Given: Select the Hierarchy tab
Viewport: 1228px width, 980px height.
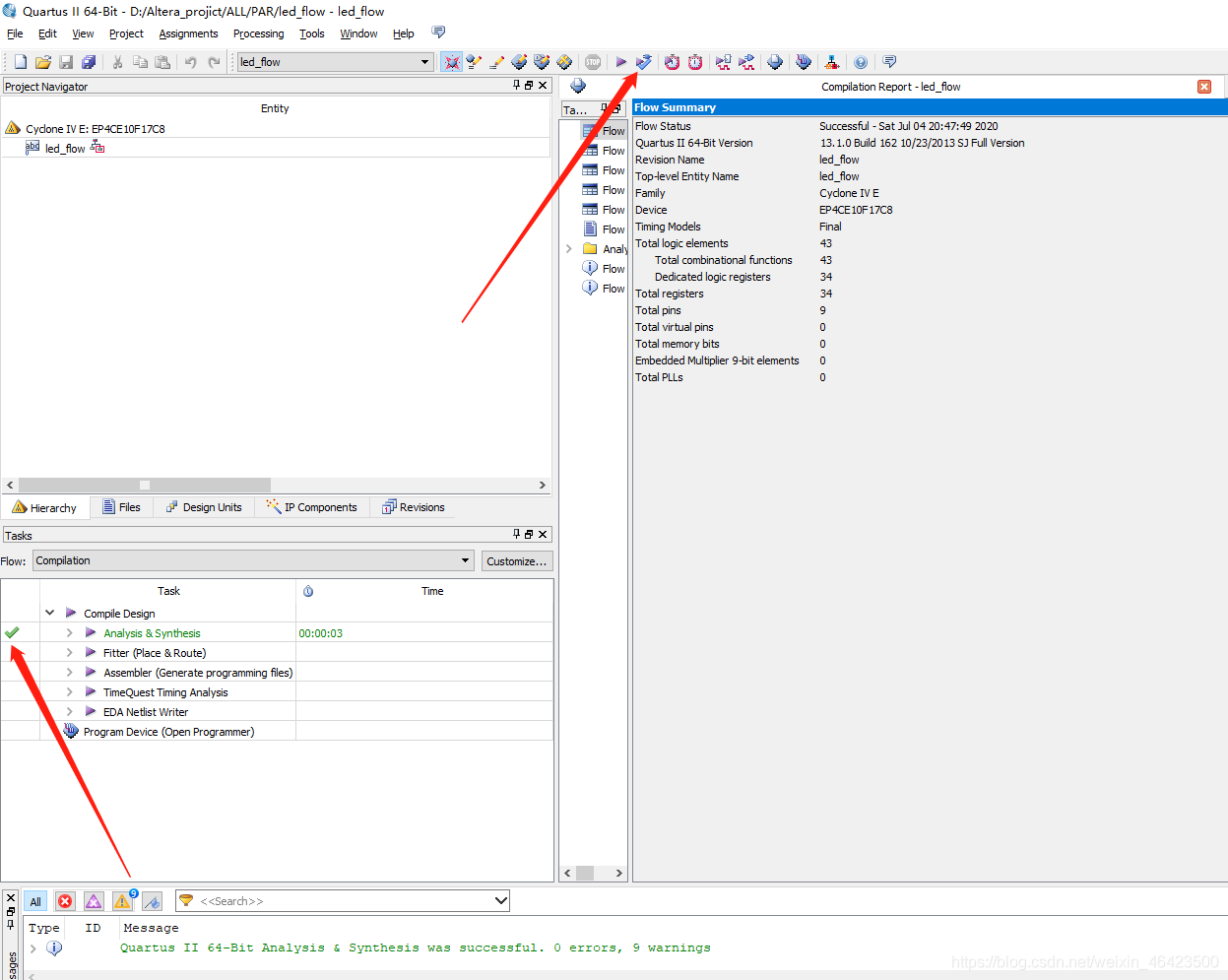Looking at the screenshot, I should pyautogui.click(x=44, y=507).
